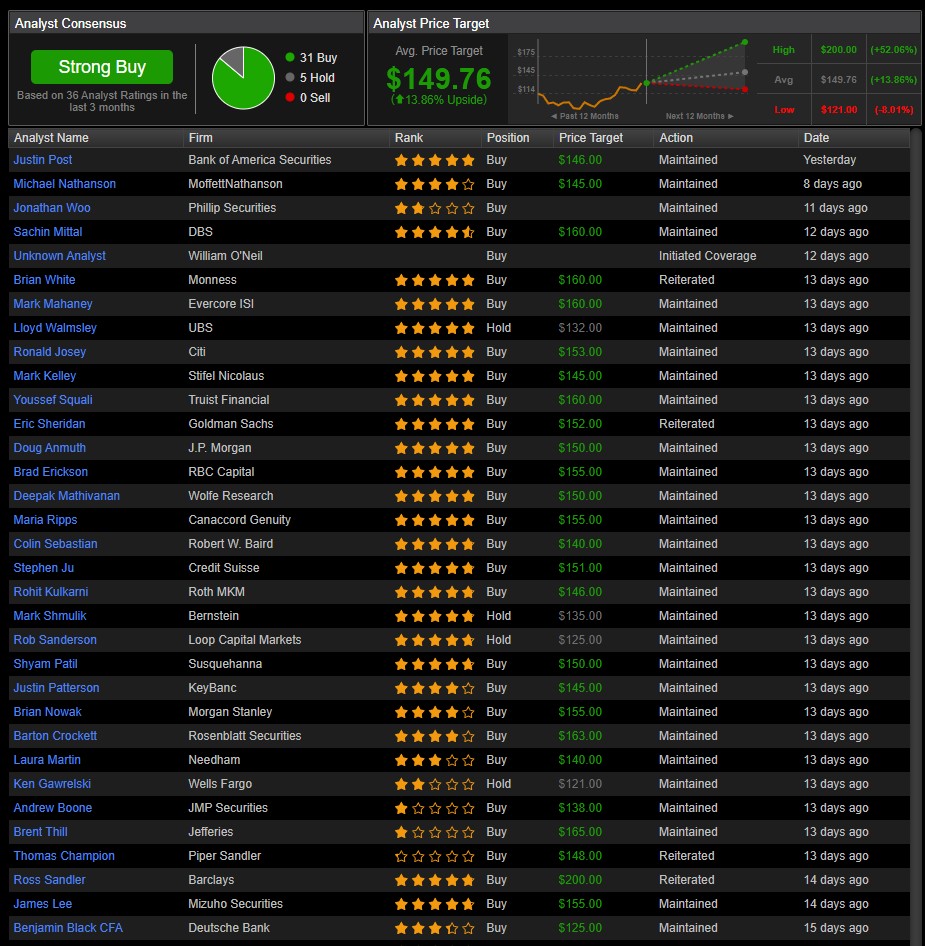Open Rohit Kulkarni analyst link
925x946 pixels.
[51, 592]
